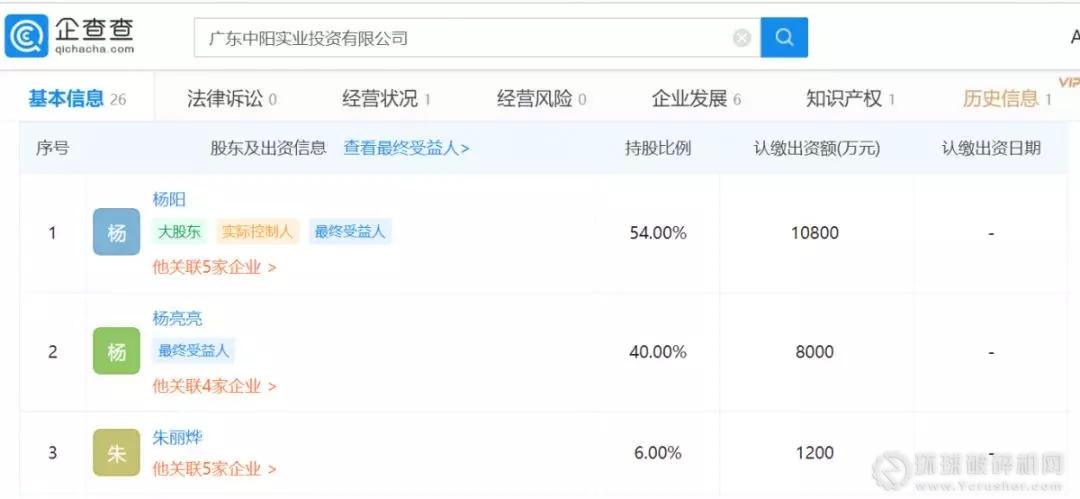This screenshot has width=1080, height=499.
Task: Open shareholder 杨亮亮 name link
Action: tap(177, 318)
